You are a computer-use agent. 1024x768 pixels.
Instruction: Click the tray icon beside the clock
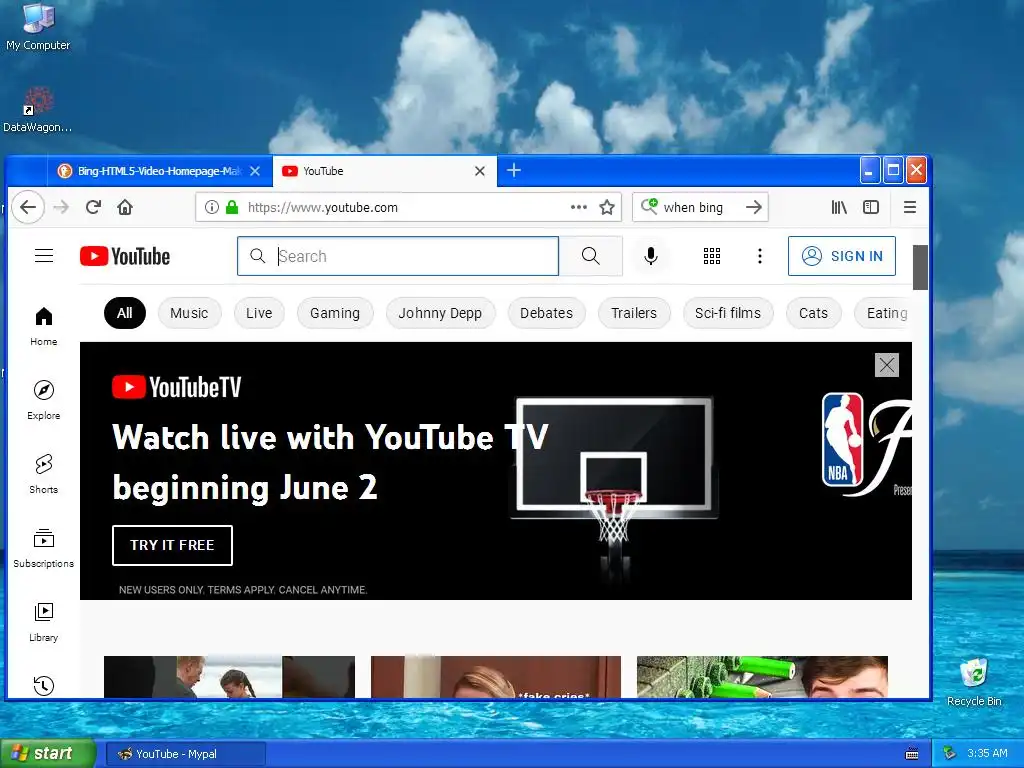tap(950, 754)
